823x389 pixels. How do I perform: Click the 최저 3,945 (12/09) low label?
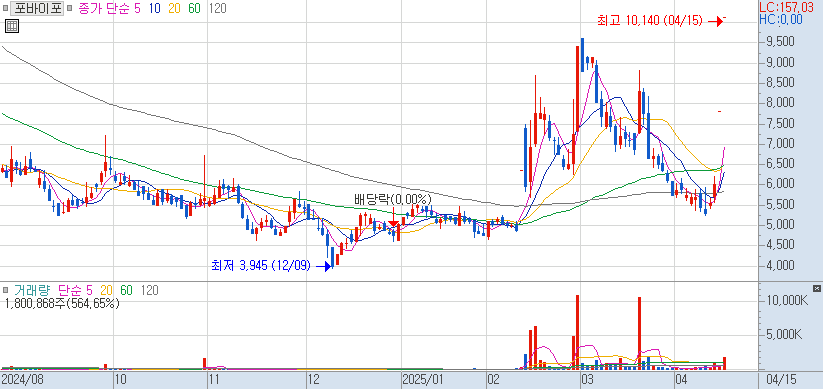tap(261, 266)
